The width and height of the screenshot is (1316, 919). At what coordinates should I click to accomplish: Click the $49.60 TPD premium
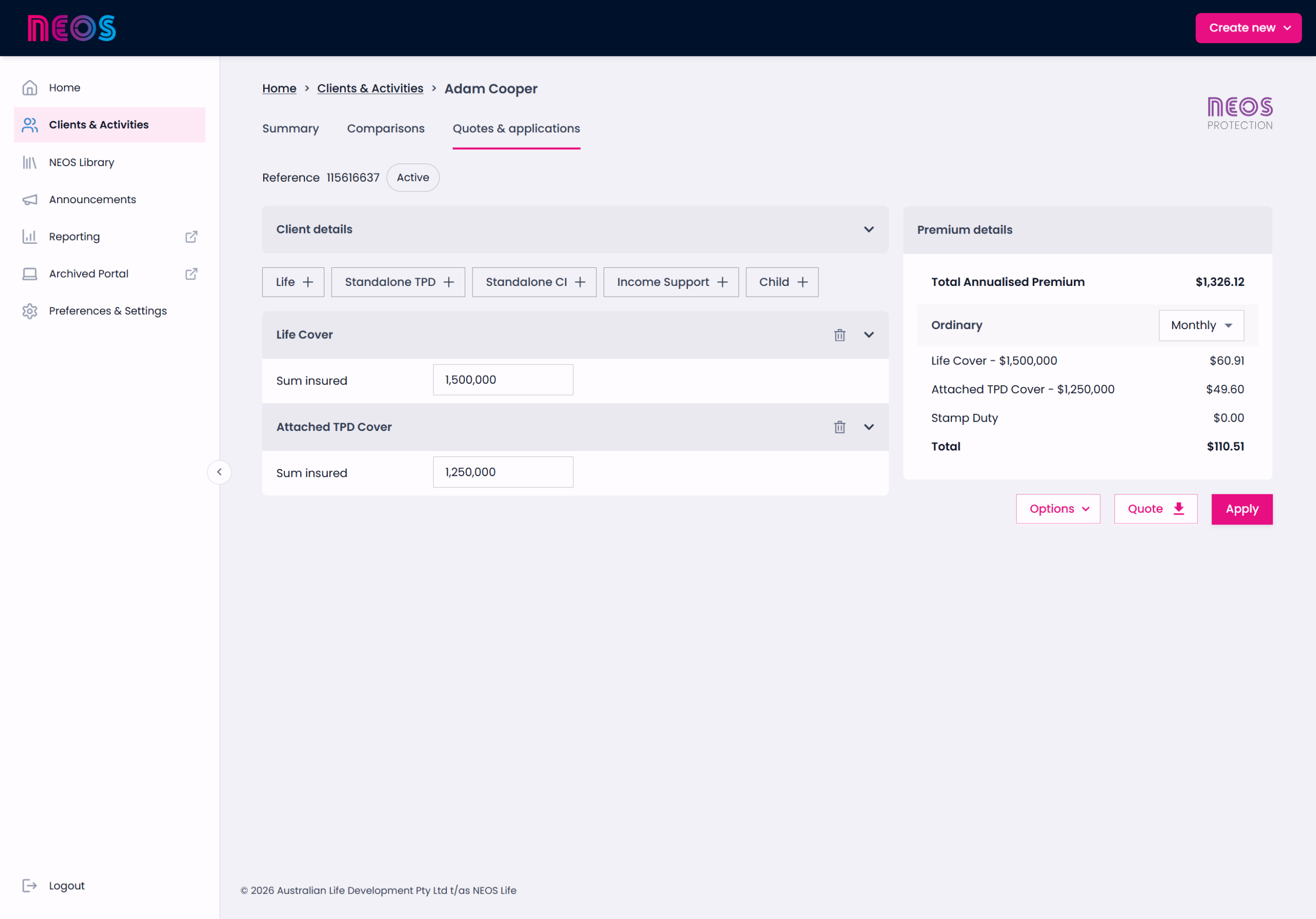1225,389
